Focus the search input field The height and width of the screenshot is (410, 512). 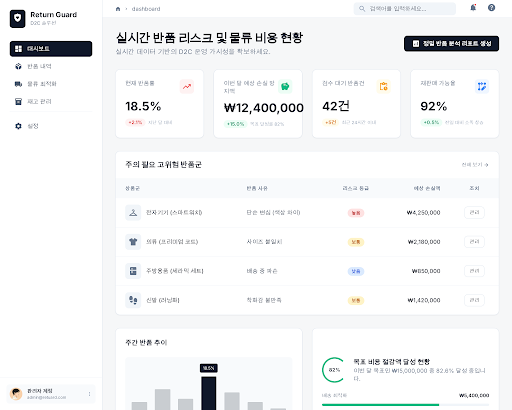point(405,9)
